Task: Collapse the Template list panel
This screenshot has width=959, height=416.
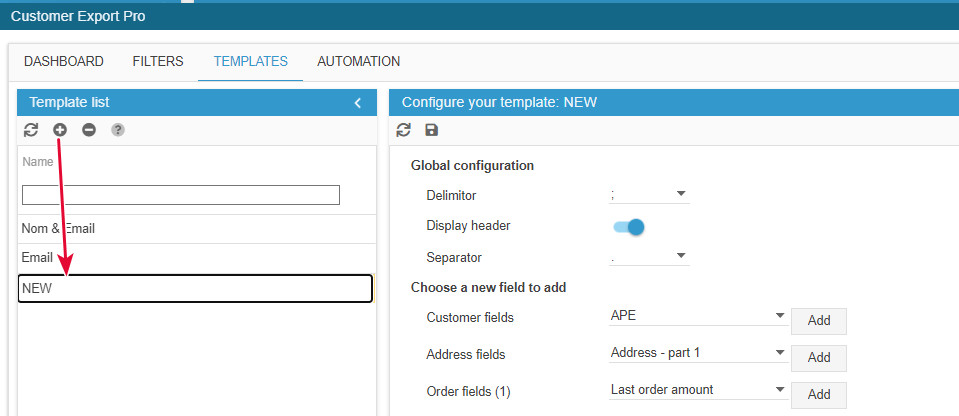Action: click(x=358, y=102)
